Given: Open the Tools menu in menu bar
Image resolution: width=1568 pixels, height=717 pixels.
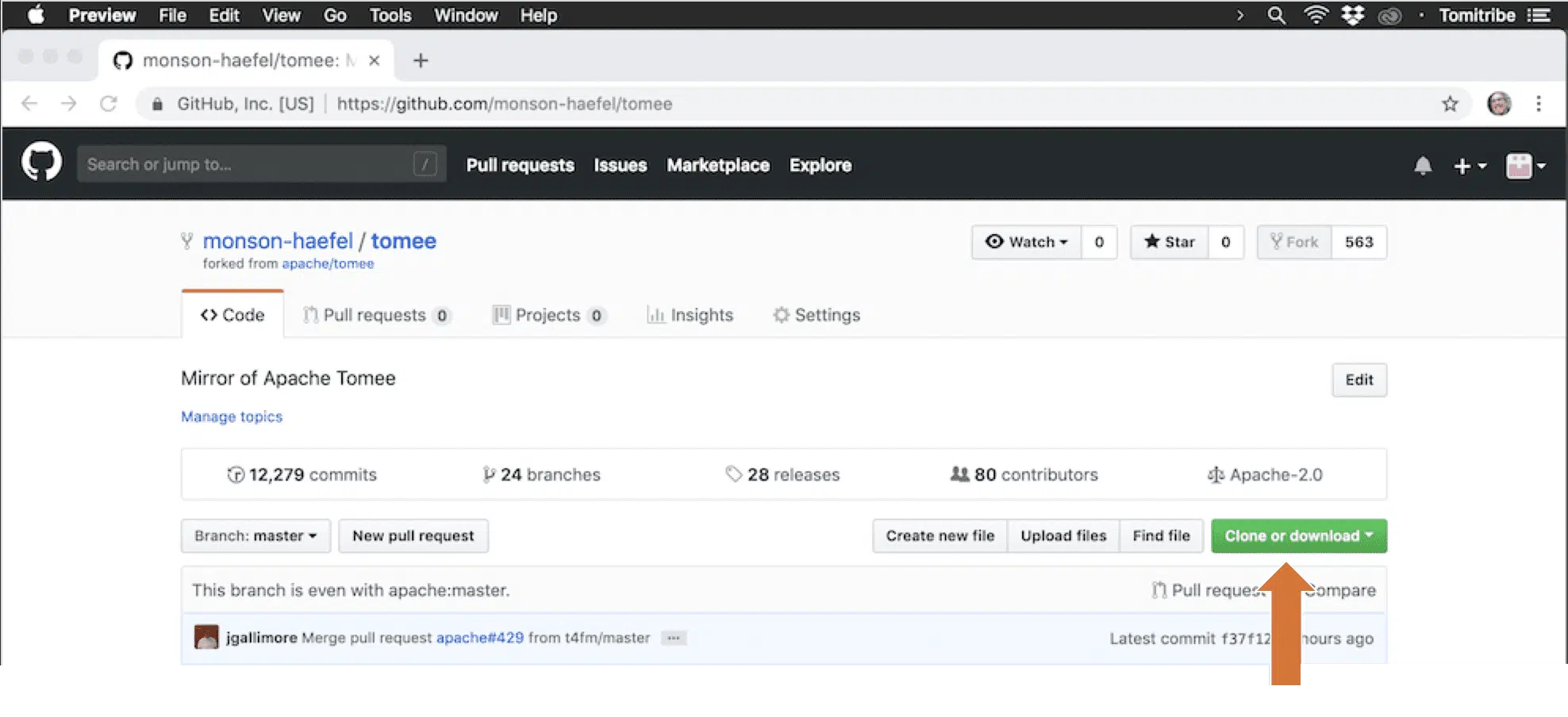Looking at the screenshot, I should tap(390, 15).
